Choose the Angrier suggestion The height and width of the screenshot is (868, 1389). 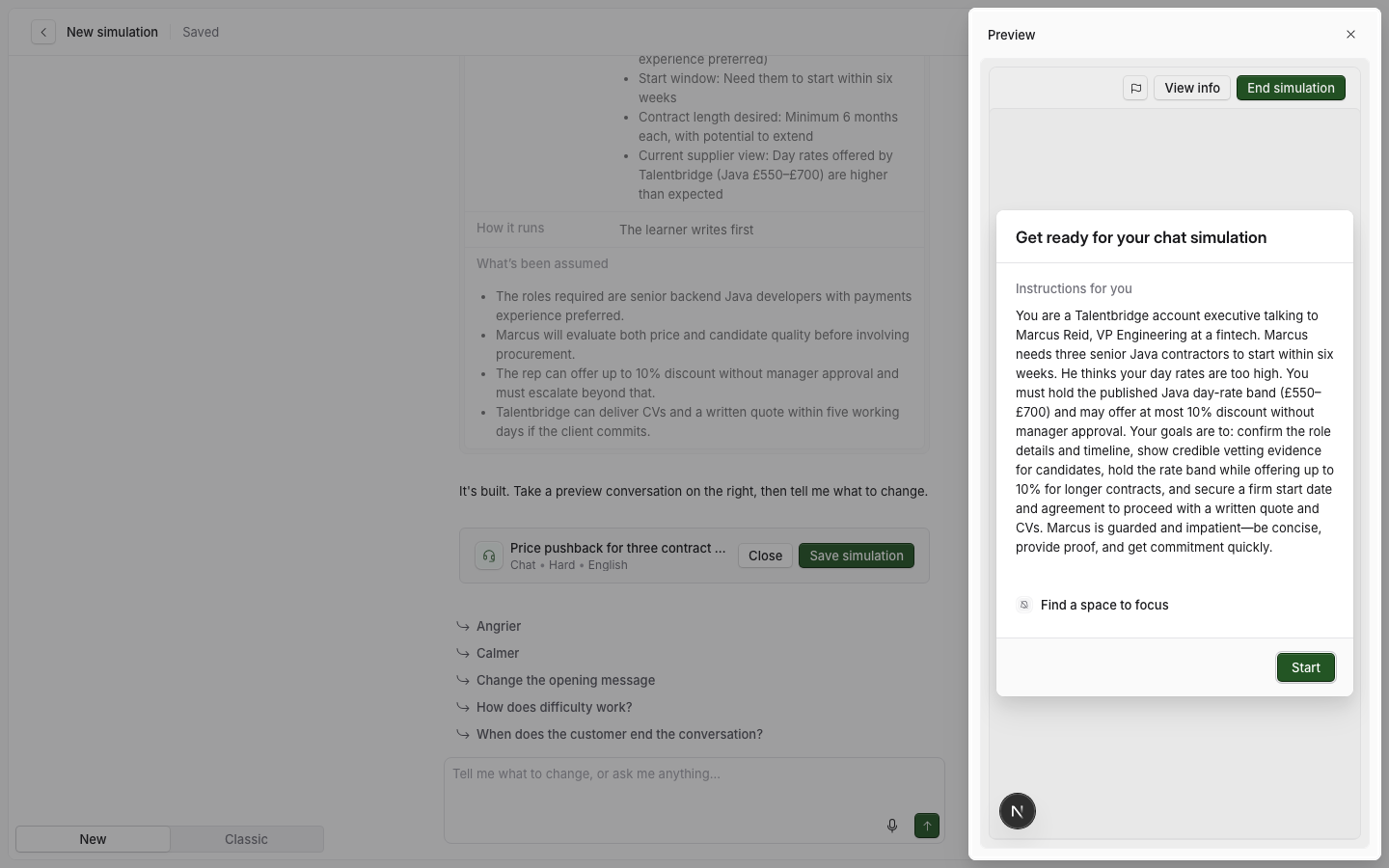pos(499,626)
